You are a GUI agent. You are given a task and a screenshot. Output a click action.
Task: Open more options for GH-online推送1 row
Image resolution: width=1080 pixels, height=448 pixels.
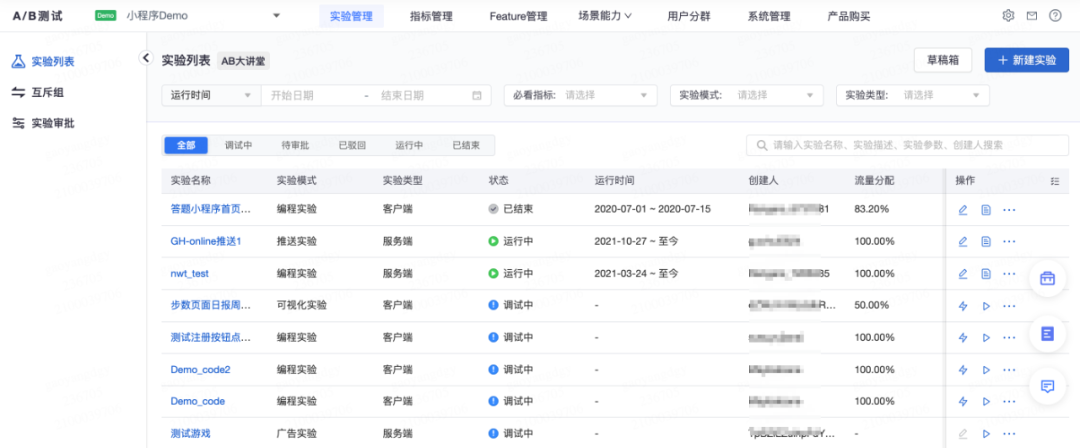coord(1009,242)
